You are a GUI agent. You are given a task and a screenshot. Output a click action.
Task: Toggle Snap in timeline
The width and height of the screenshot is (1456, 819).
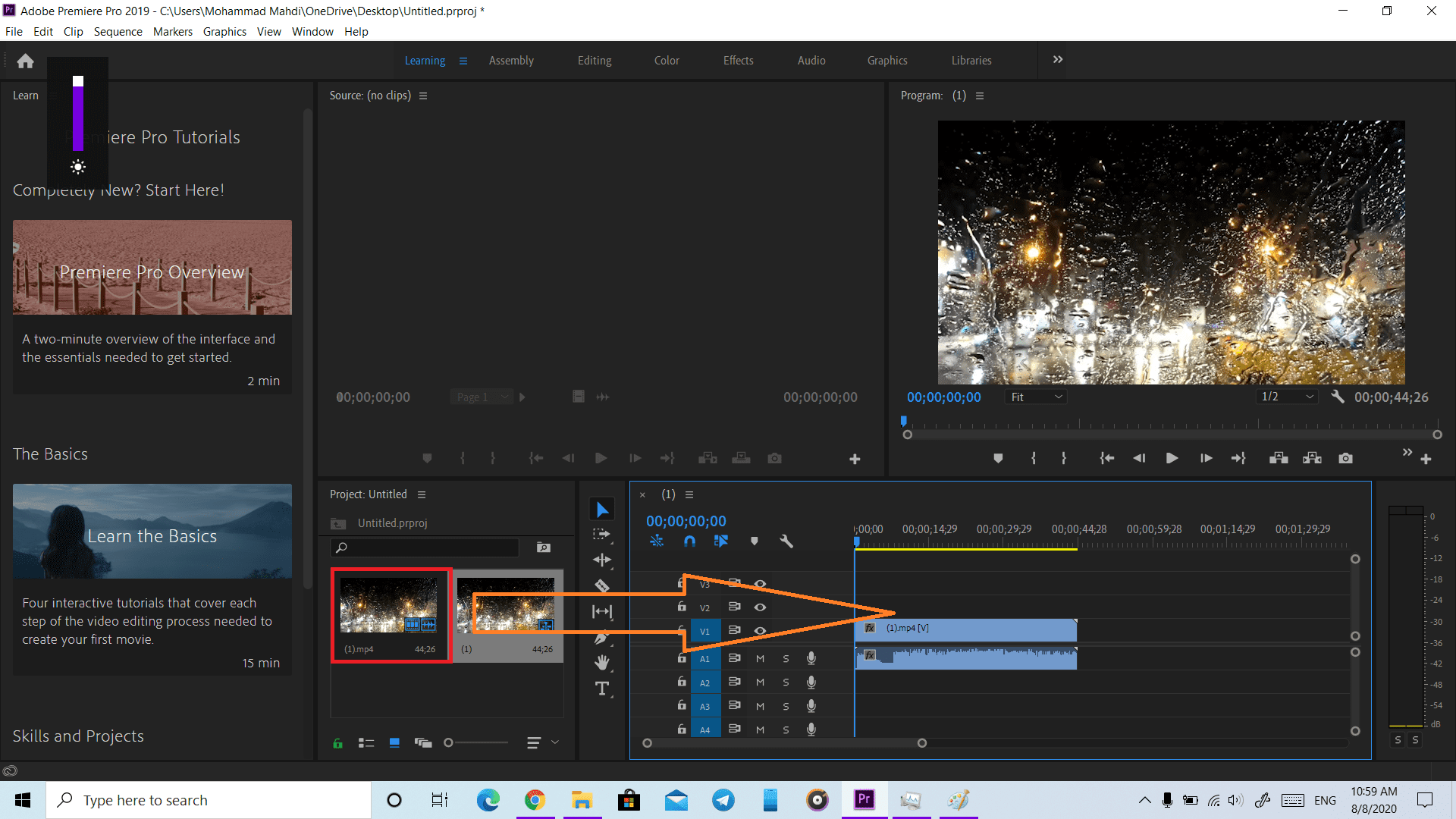pos(689,541)
